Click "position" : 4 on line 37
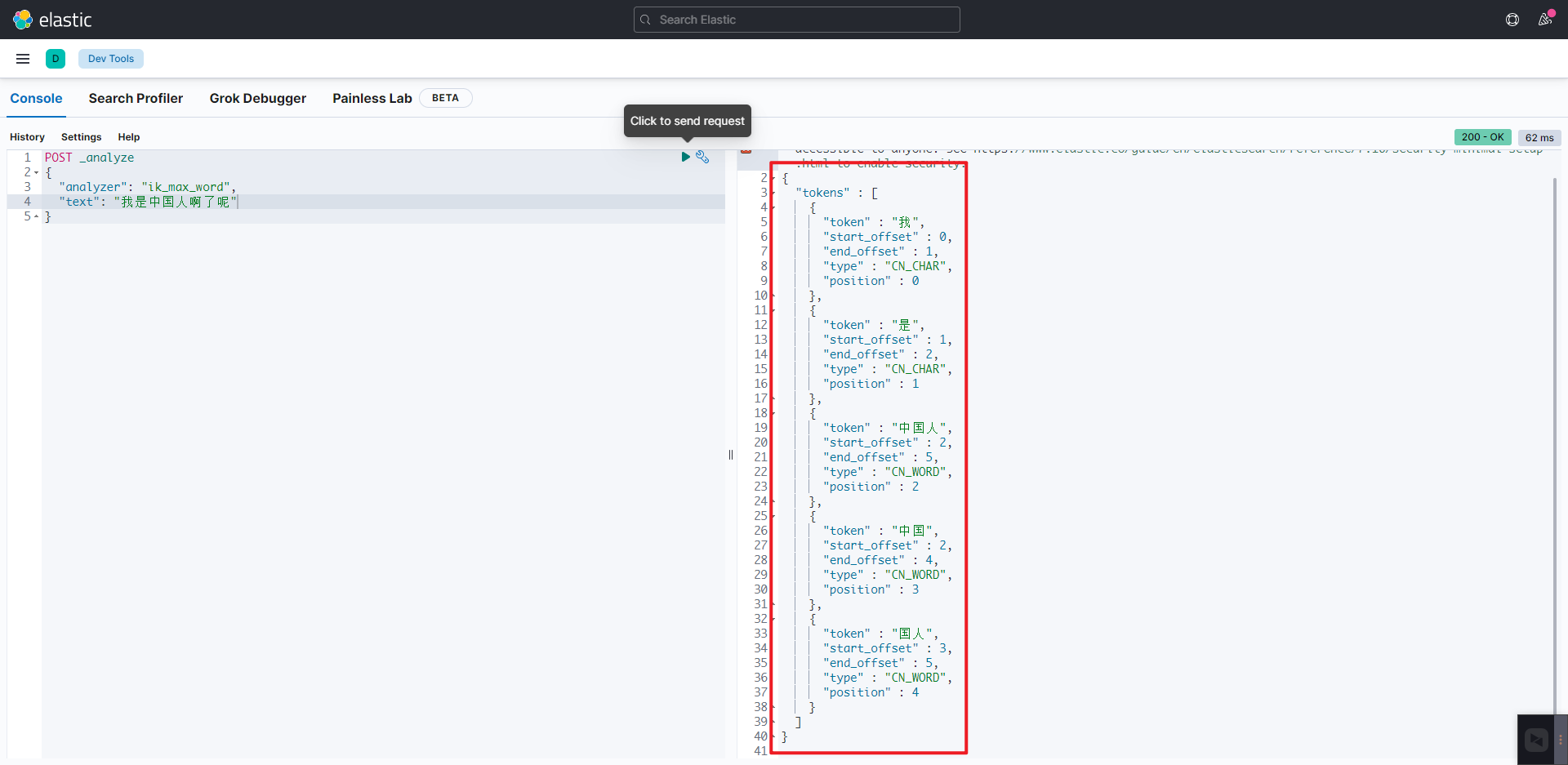The width and height of the screenshot is (1568, 765). (871, 692)
